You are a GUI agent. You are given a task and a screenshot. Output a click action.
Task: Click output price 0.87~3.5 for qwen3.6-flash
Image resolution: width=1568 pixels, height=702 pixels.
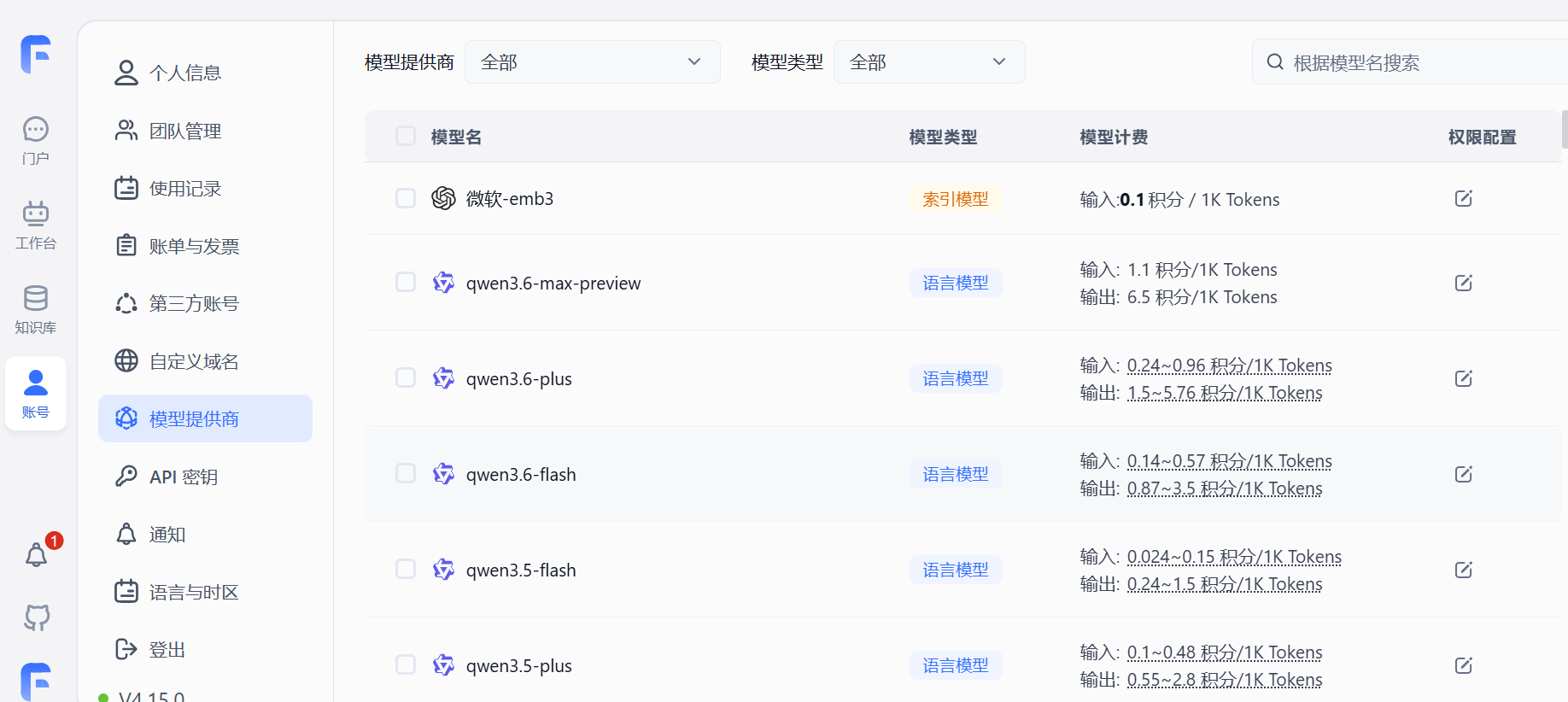(1225, 488)
